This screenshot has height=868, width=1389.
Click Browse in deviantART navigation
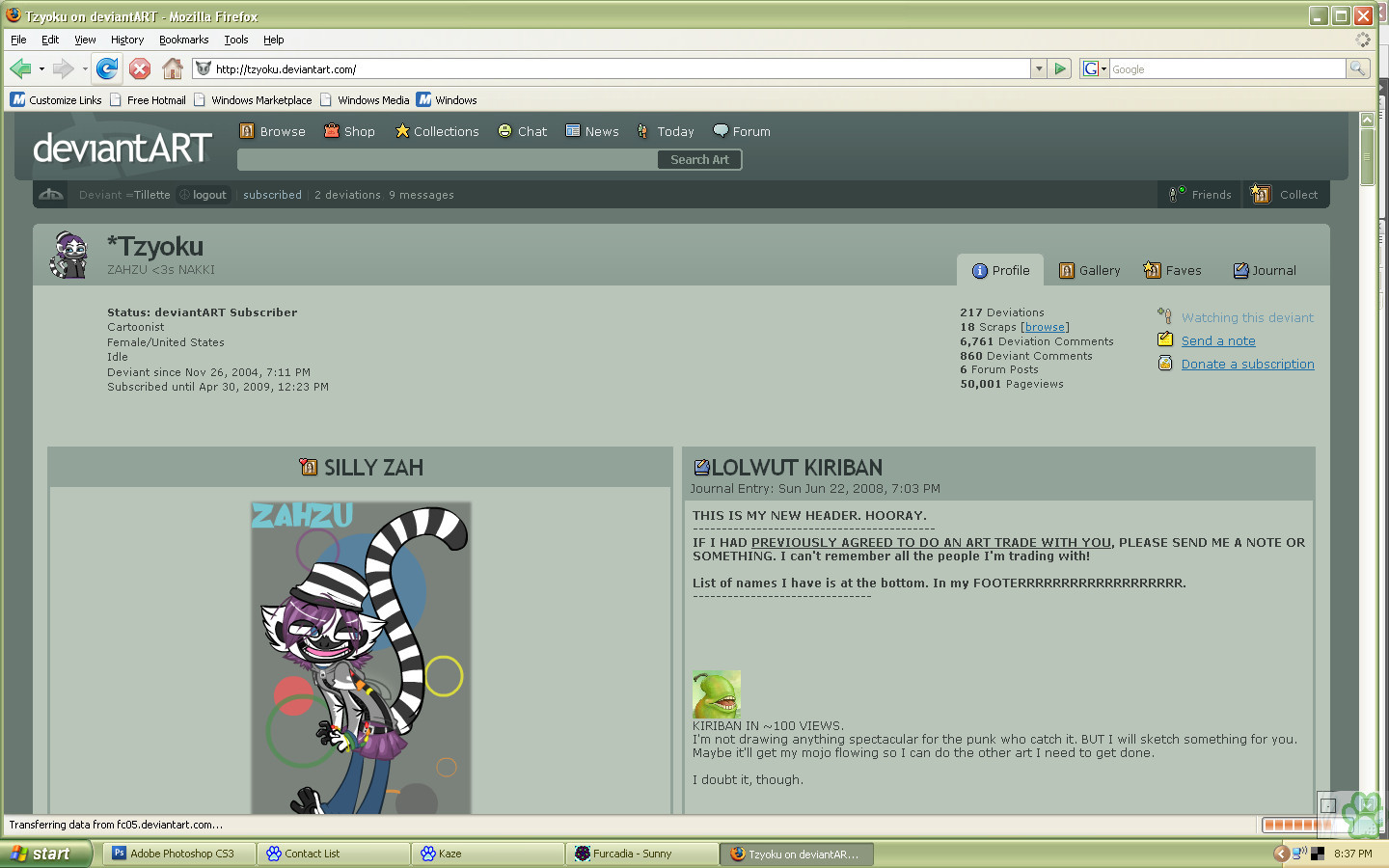coord(272,131)
